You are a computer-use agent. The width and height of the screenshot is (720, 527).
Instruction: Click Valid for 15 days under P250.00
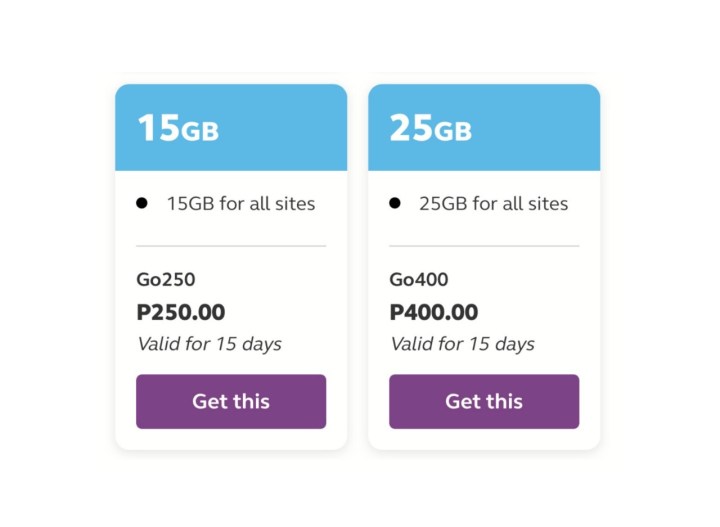point(209,344)
